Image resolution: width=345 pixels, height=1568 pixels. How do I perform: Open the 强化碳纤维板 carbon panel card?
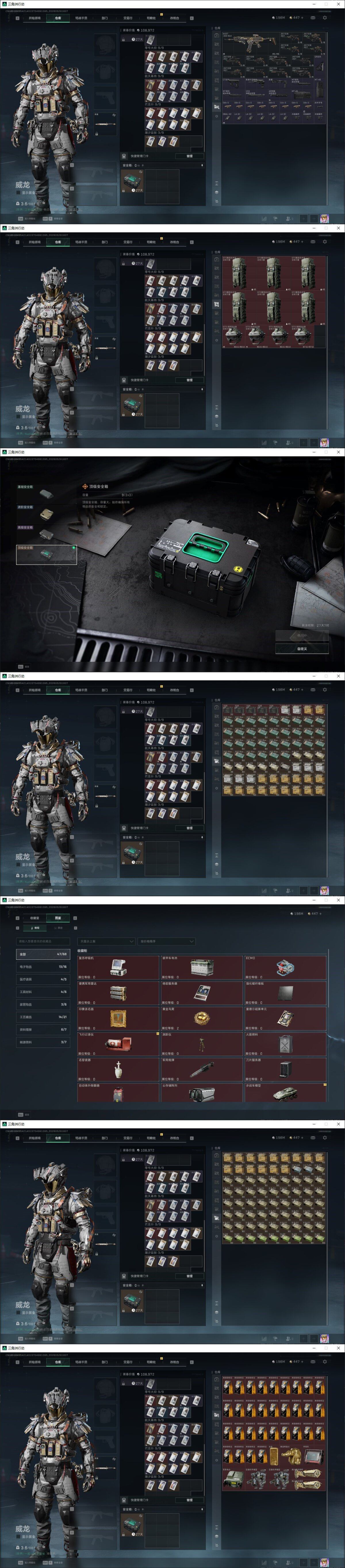tap(285, 993)
